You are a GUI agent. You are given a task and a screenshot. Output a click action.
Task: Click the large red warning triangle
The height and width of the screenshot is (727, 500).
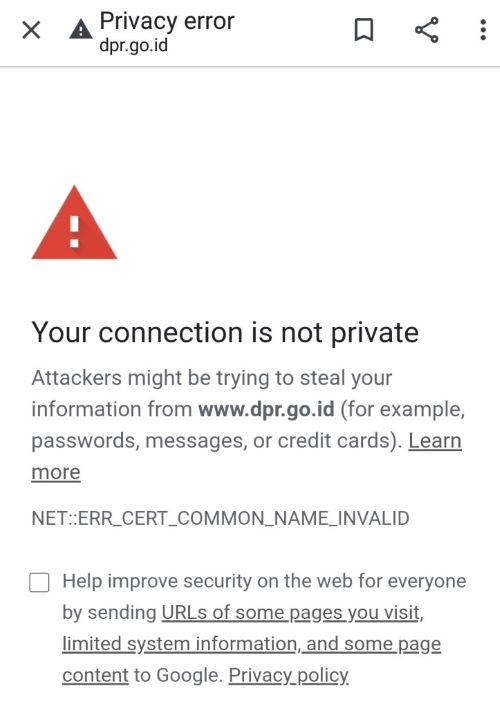(74, 223)
